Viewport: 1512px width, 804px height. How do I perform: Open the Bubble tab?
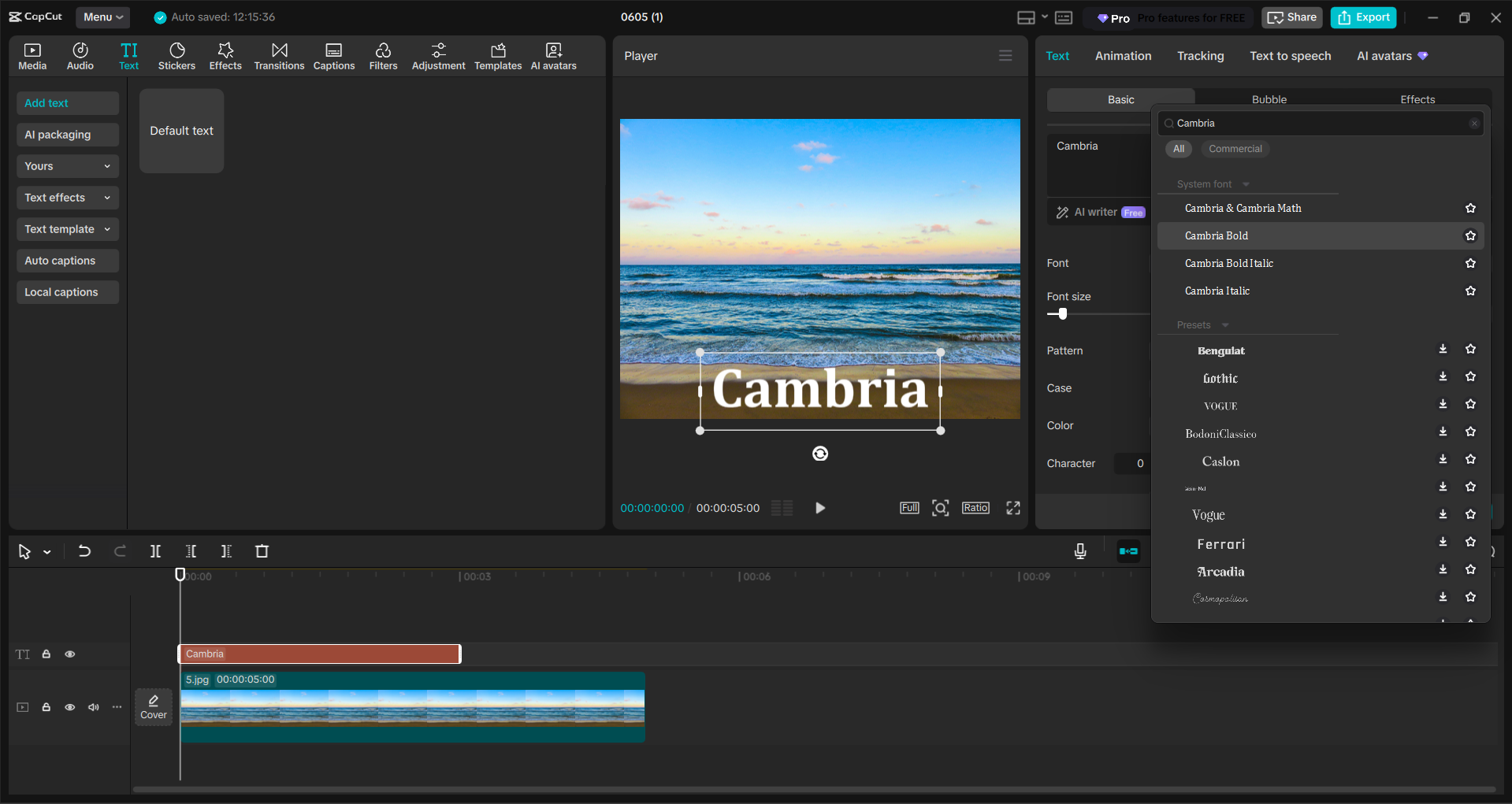point(1269,99)
